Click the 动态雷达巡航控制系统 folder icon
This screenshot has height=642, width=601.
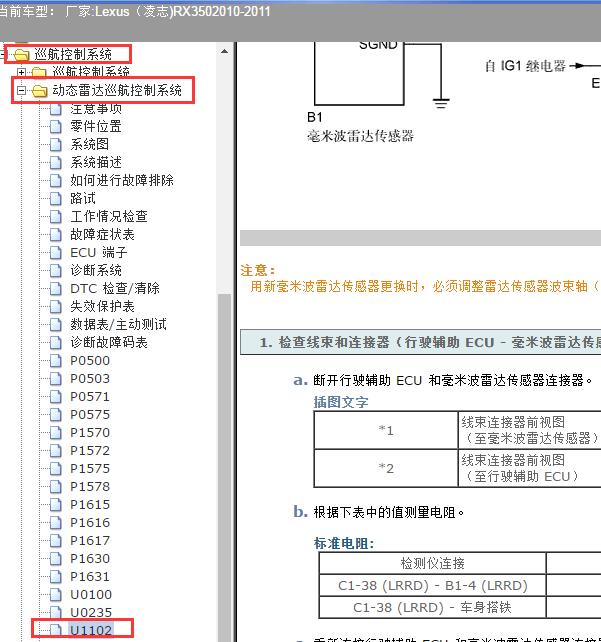[39, 90]
